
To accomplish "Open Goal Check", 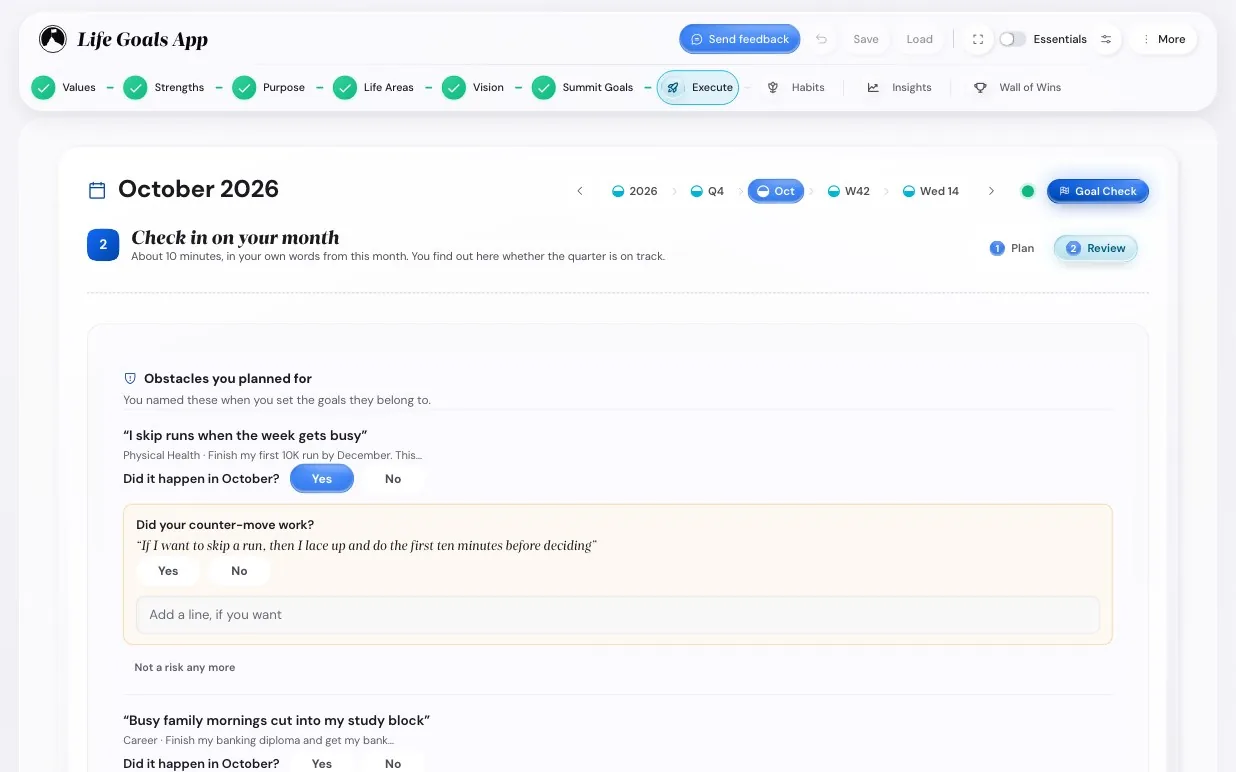I will coord(1098,191).
